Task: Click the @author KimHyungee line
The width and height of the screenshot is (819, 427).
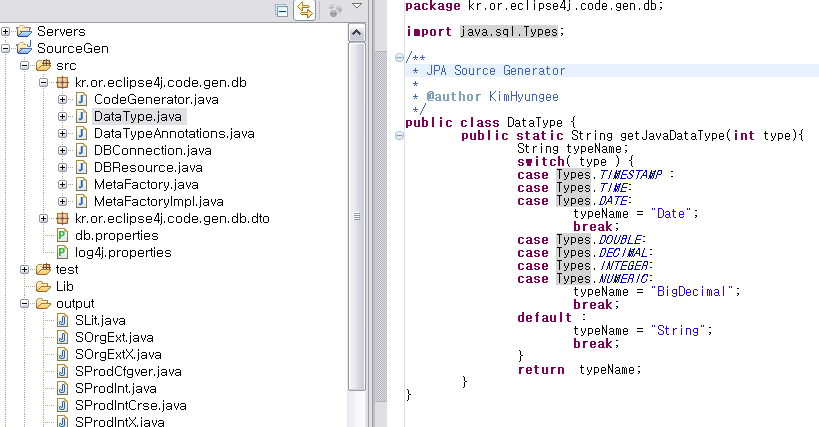Action: [493, 97]
